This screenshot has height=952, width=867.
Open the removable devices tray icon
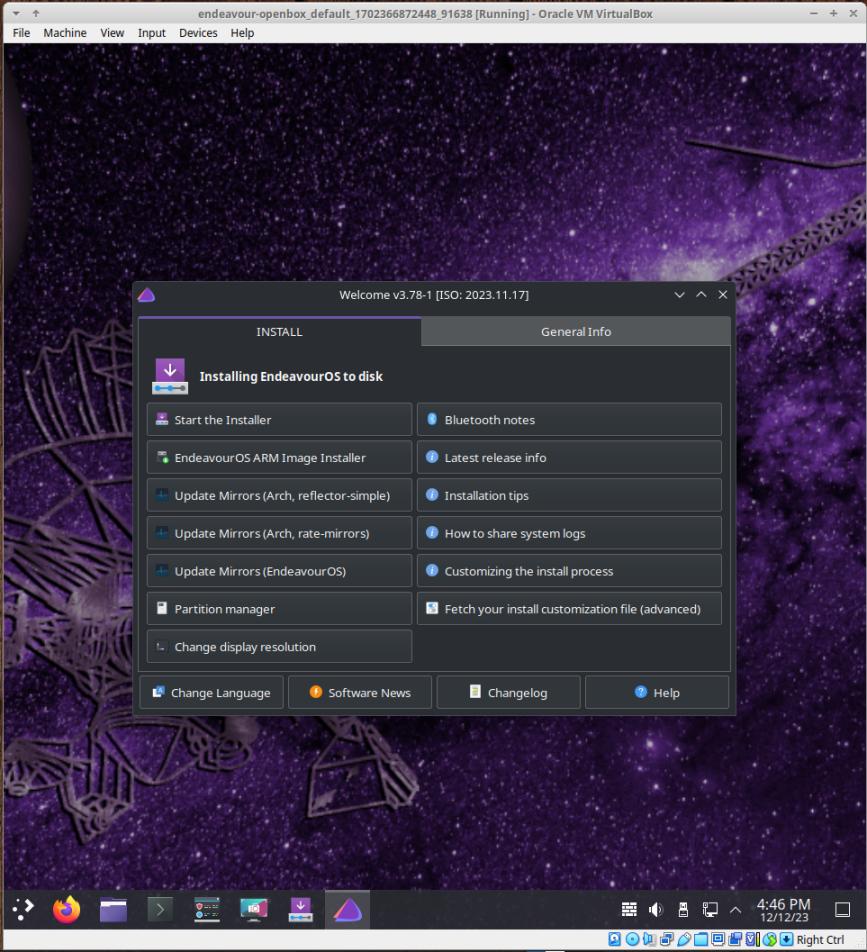[683, 909]
